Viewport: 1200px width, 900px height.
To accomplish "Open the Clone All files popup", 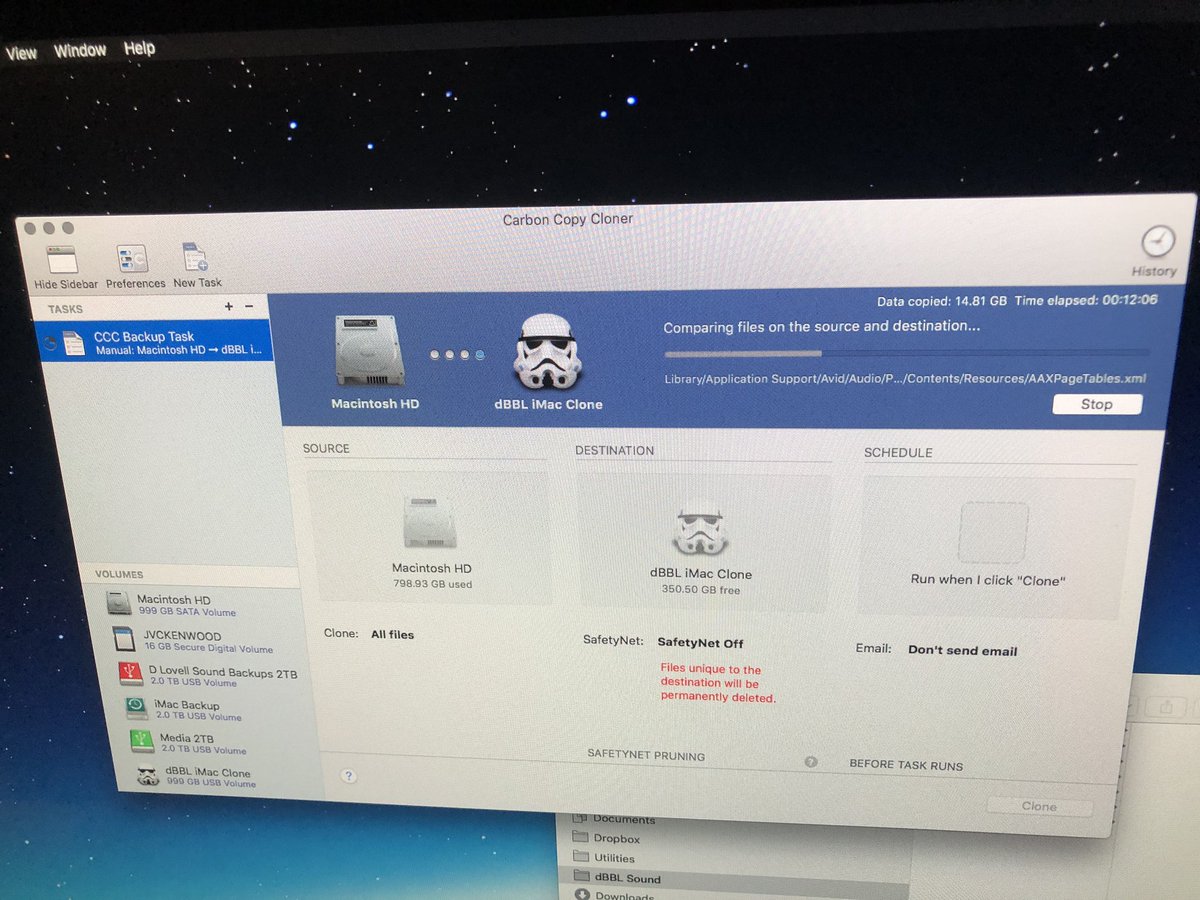I will (x=392, y=634).
